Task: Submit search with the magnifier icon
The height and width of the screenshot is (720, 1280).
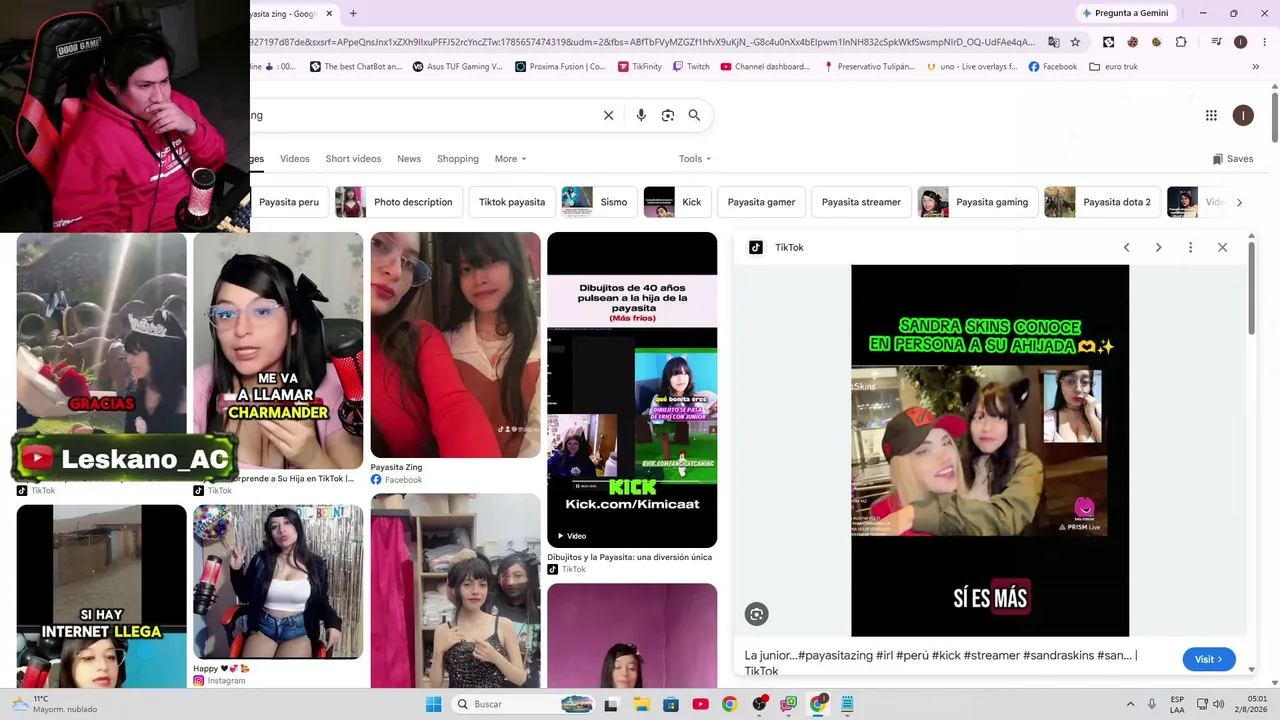Action: coord(694,115)
